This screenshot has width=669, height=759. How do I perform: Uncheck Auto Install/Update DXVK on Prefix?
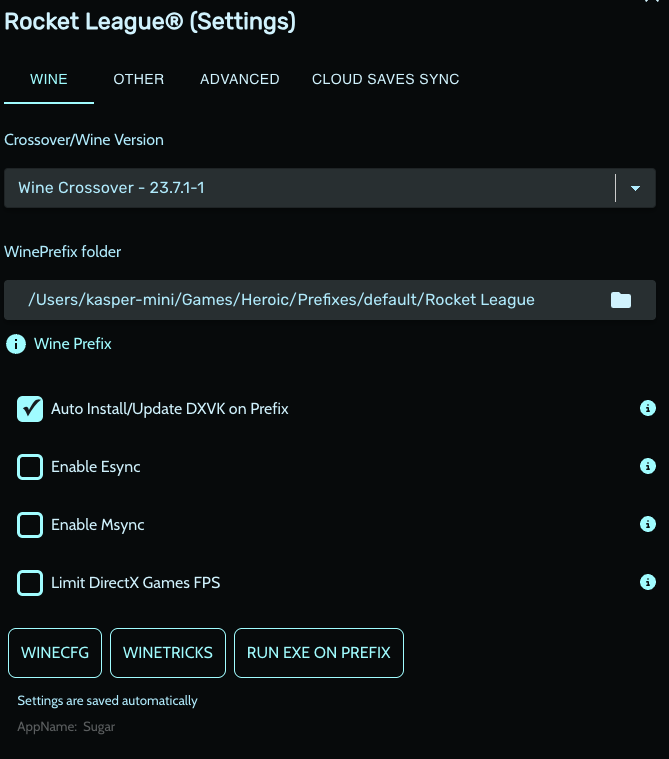[30, 409]
